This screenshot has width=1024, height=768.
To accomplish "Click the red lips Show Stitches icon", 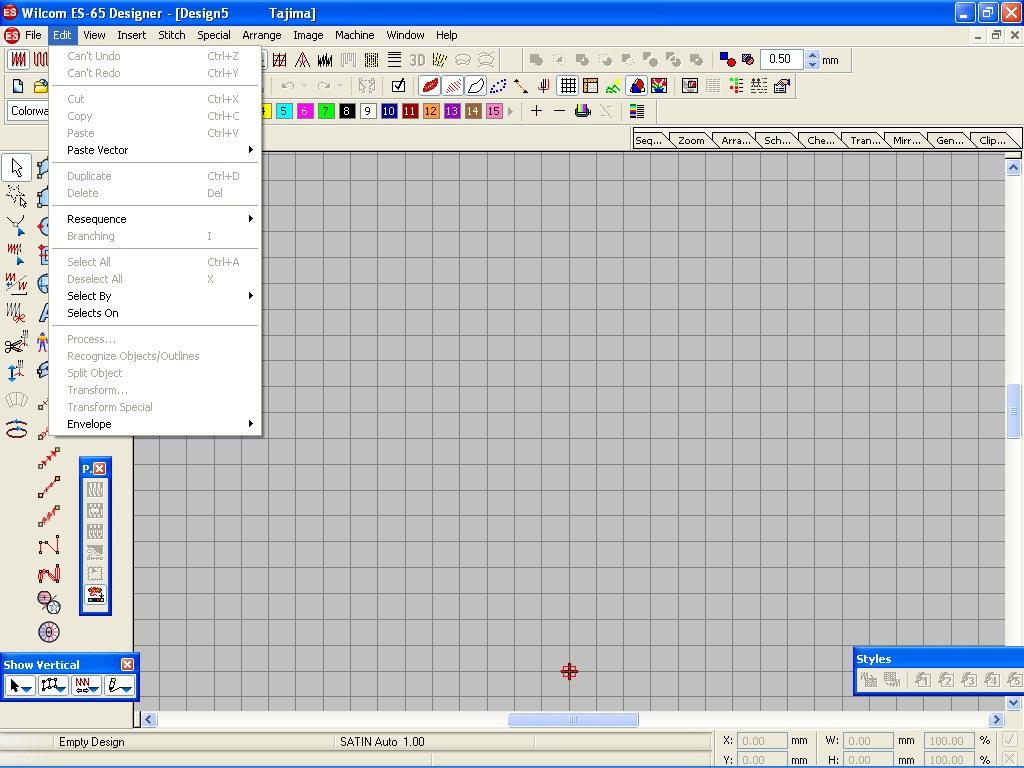I will click(x=430, y=86).
